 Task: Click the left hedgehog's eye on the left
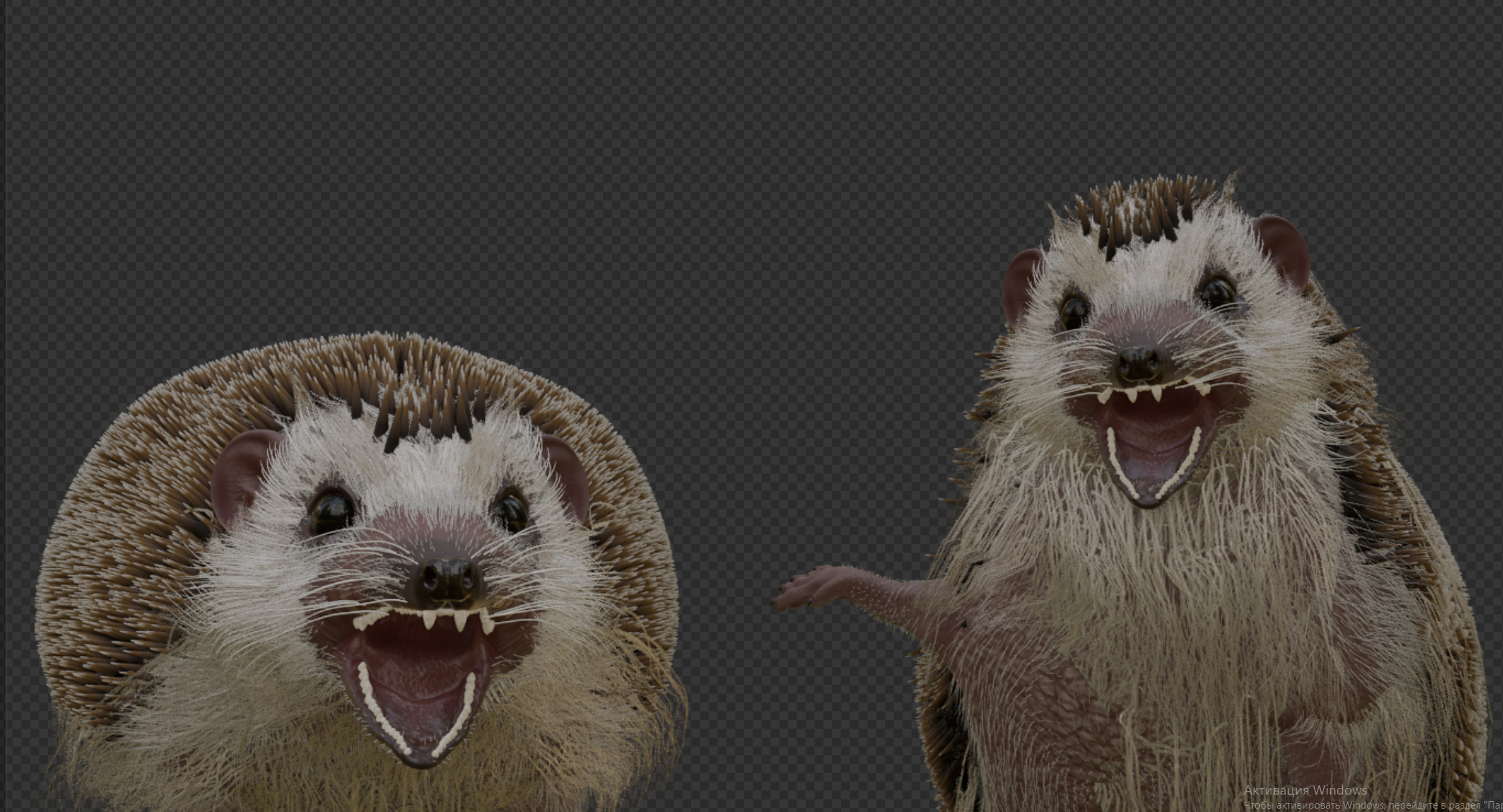[332, 512]
